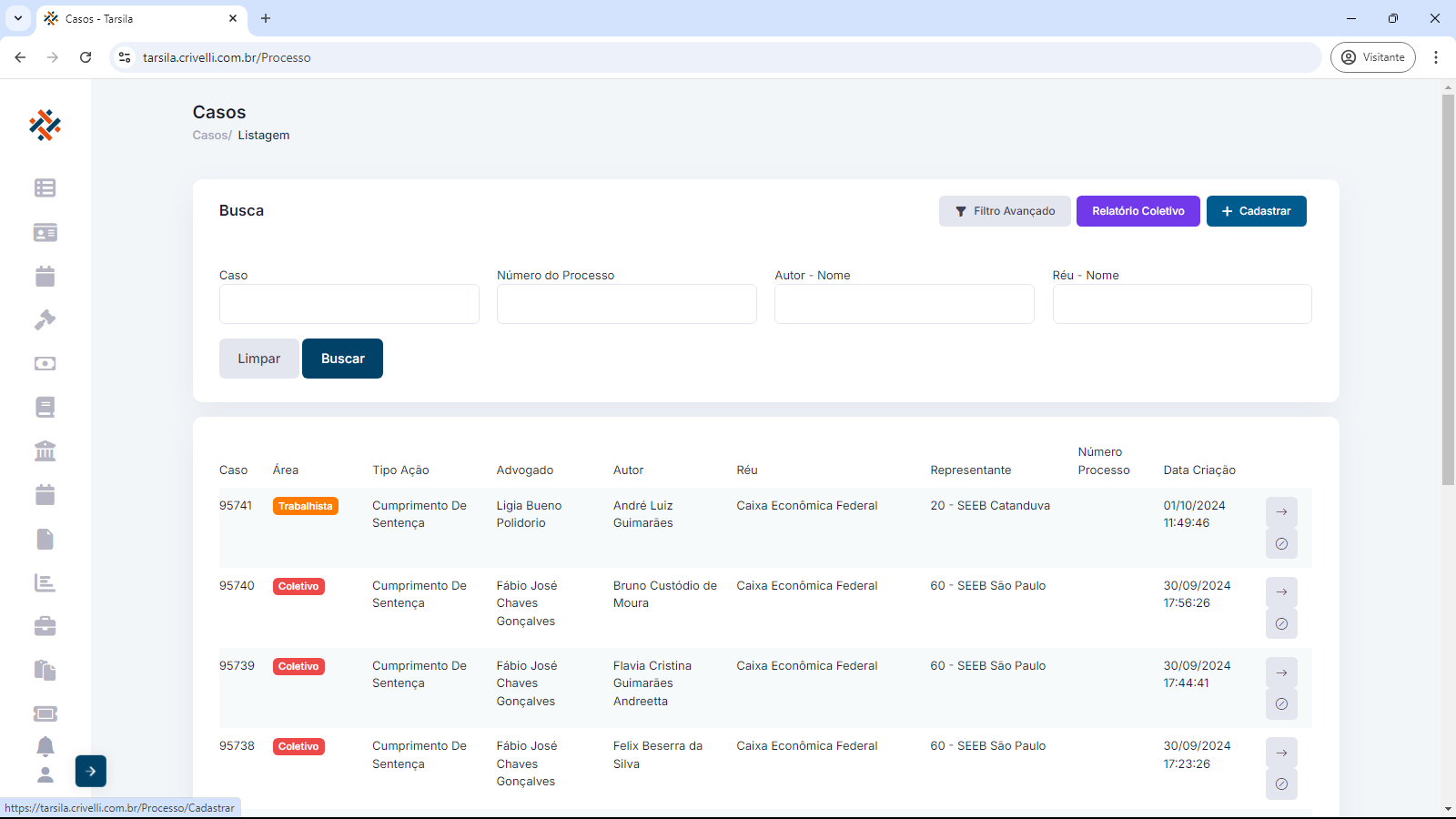
Task: Open the Filtro Avançado filter panel
Action: coord(1006,211)
